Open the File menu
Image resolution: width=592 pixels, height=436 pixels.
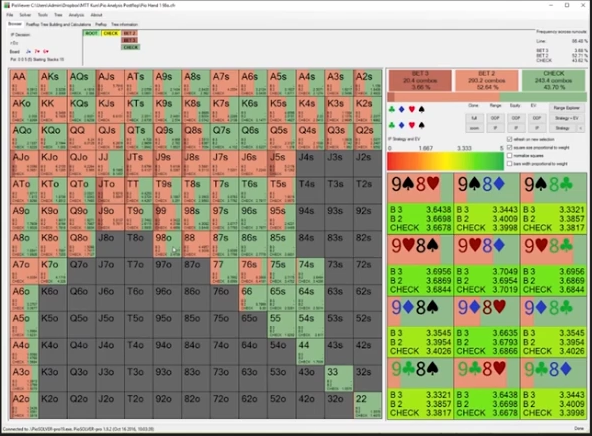10,15
